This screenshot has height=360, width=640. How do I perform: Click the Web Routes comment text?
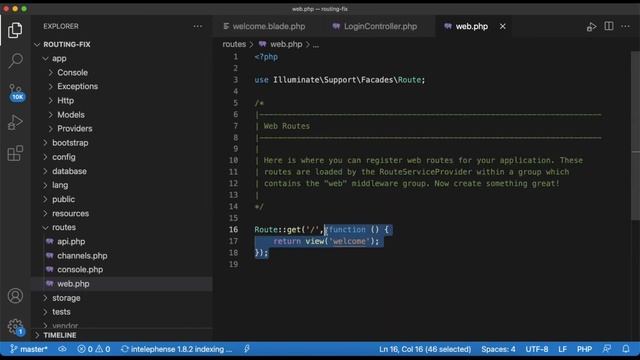pyautogui.click(x=287, y=126)
